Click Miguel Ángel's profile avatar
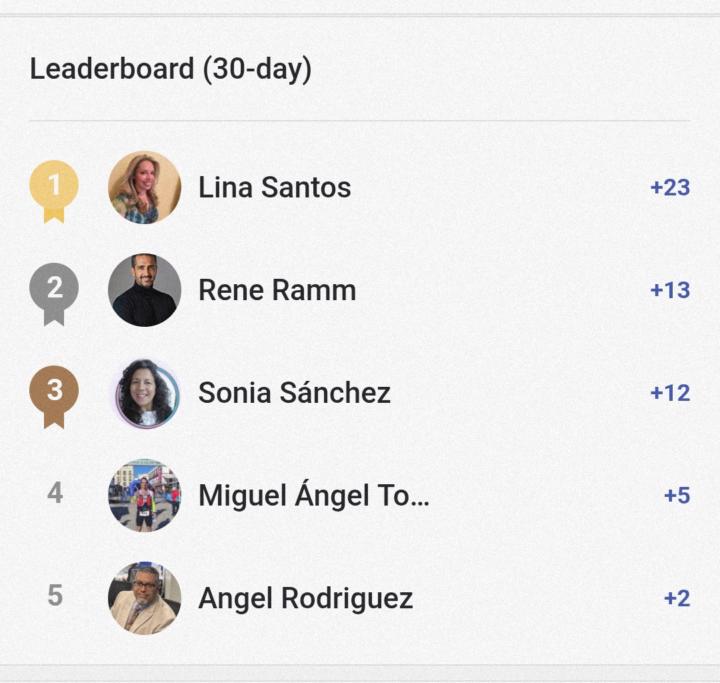 coord(144,495)
